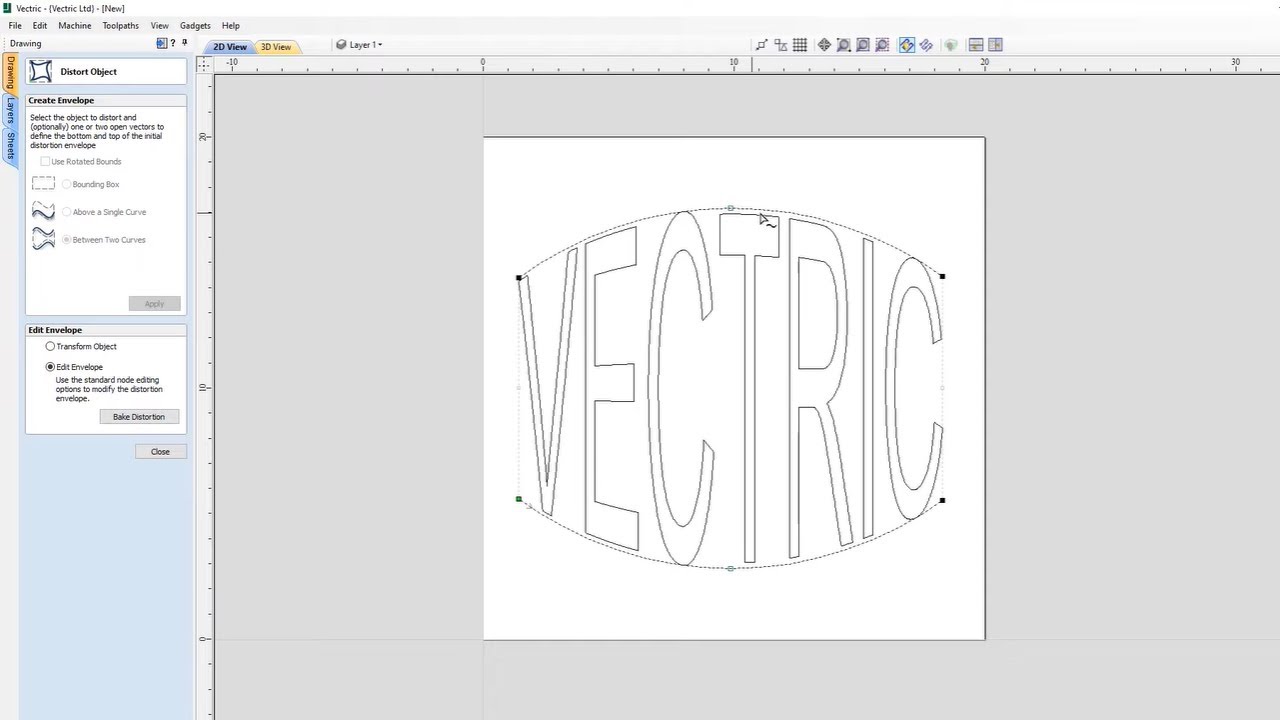The width and height of the screenshot is (1280, 720).
Task: Click the Bounding Box envelope icon
Action: 43,183
